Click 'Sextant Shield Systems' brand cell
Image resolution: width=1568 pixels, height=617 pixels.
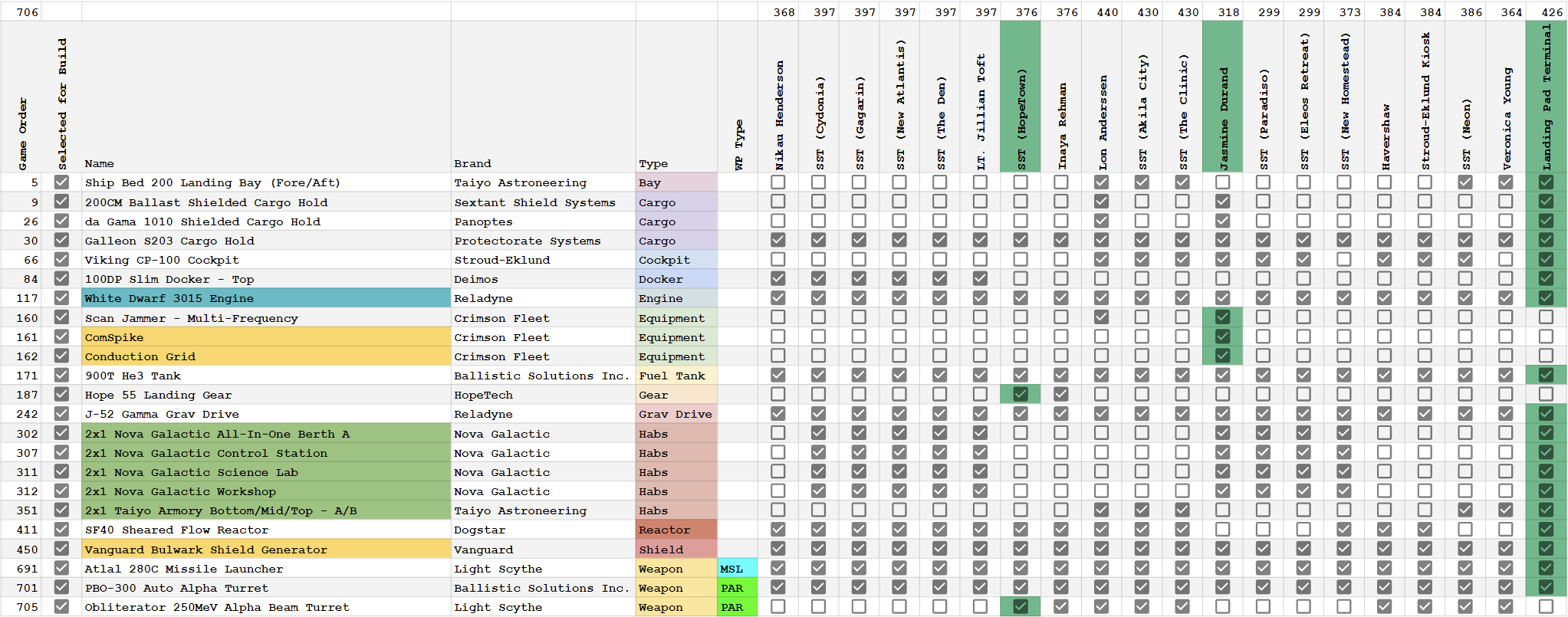(x=544, y=202)
